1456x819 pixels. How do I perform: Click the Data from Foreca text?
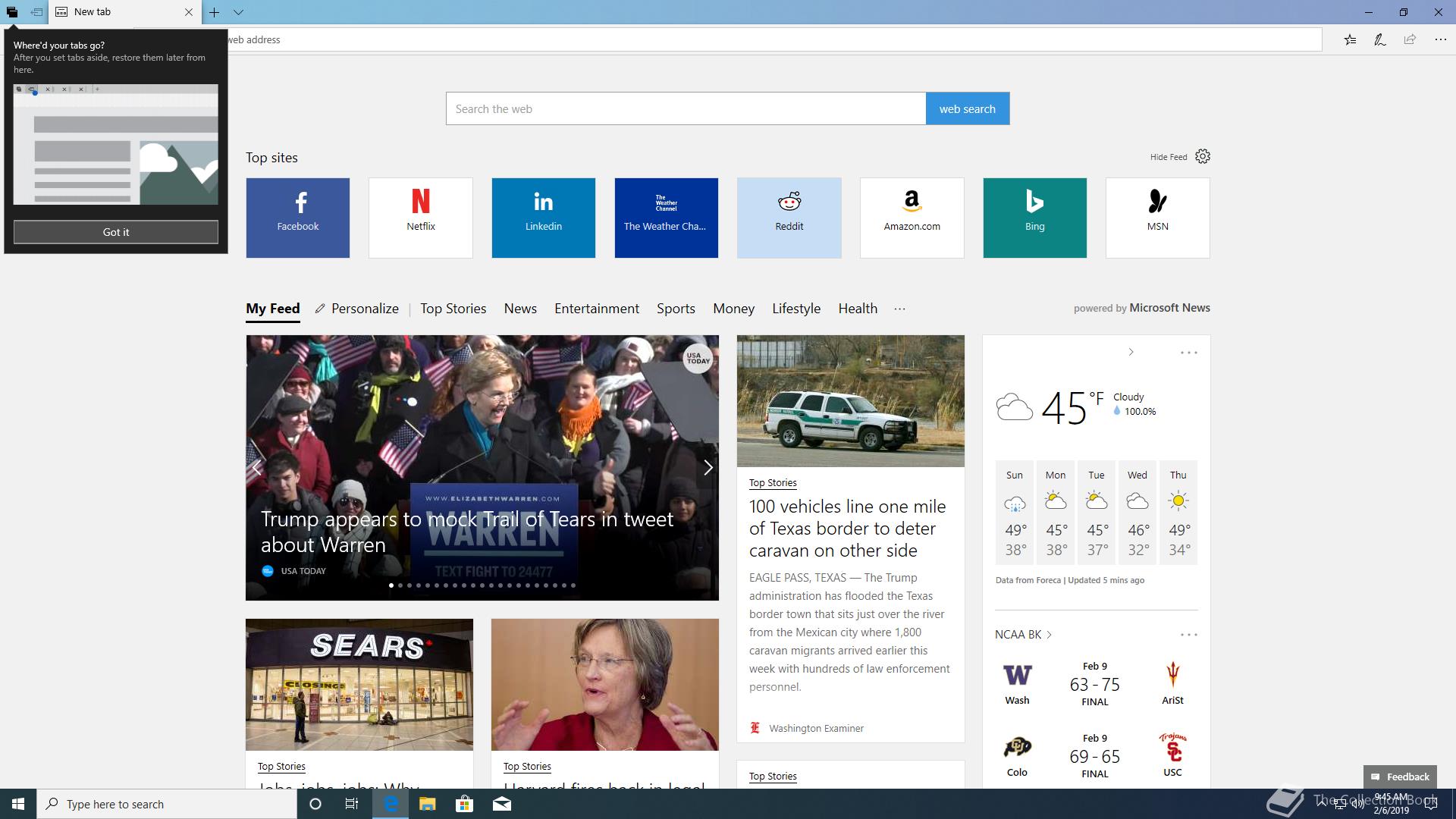[x=1028, y=580]
